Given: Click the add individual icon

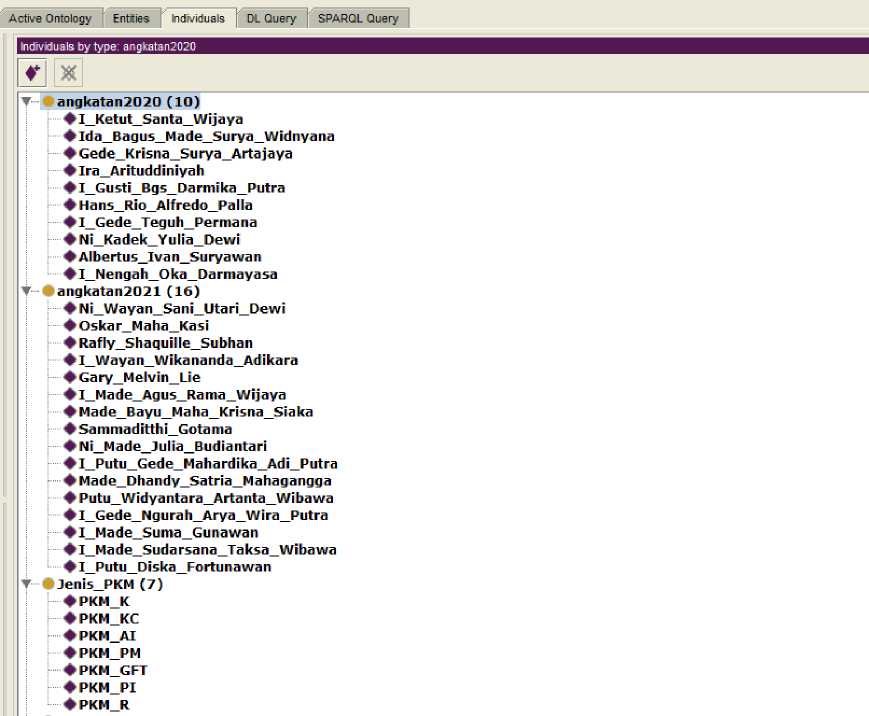Looking at the screenshot, I should (x=33, y=72).
